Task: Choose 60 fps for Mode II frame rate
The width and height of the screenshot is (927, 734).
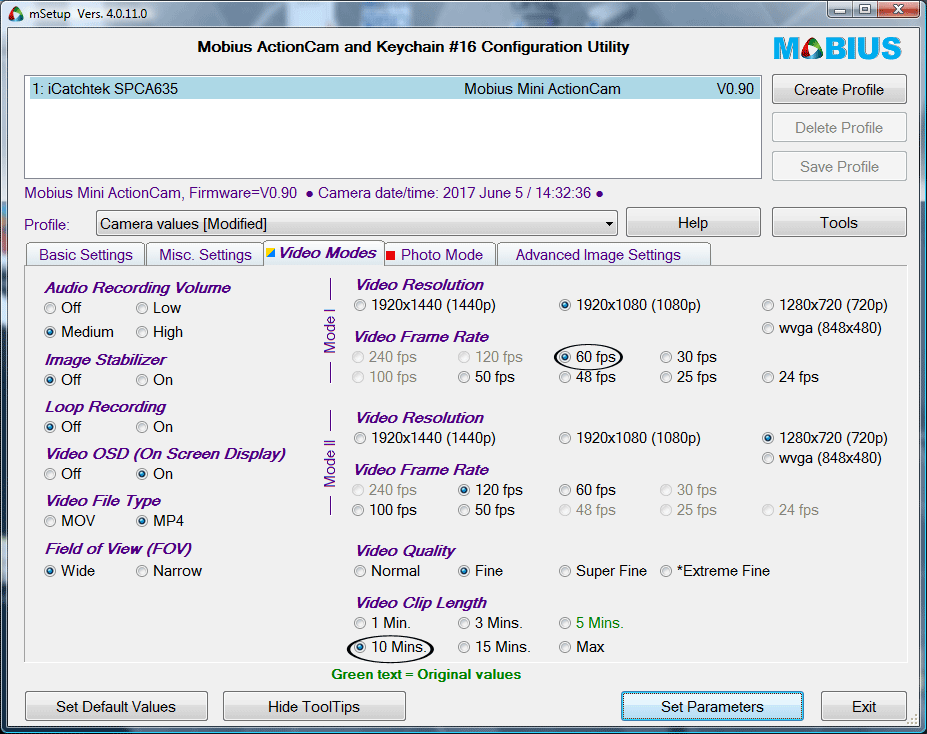Action: [x=587, y=490]
